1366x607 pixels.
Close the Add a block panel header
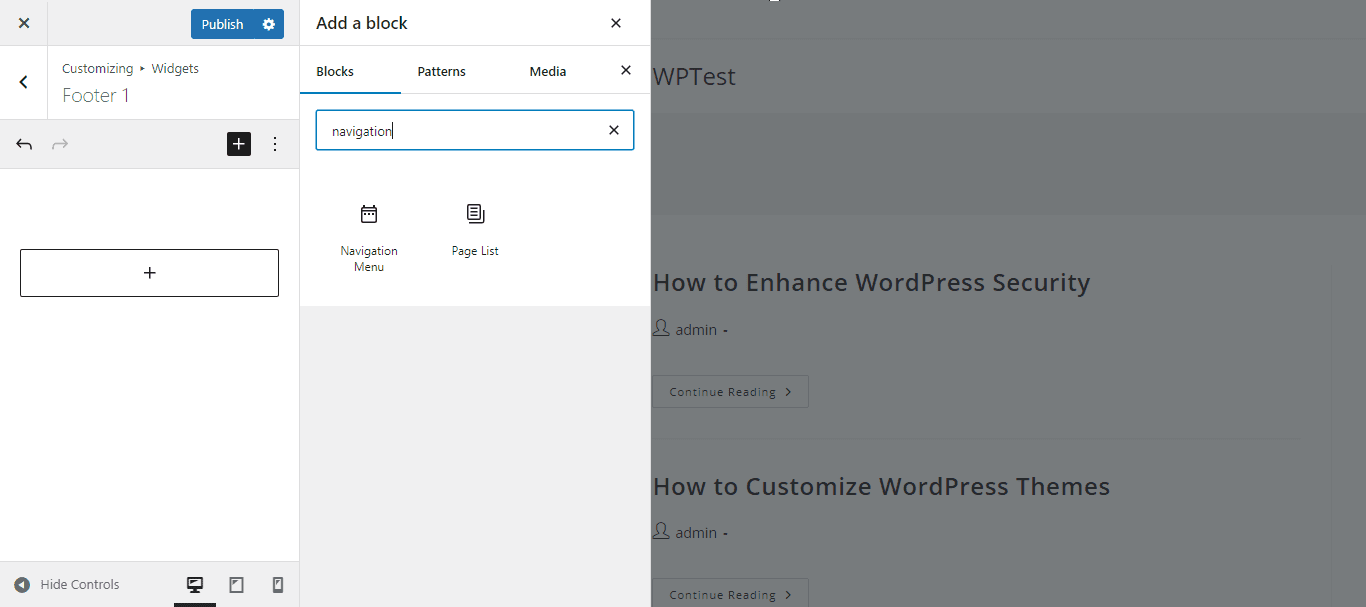[616, 23]
